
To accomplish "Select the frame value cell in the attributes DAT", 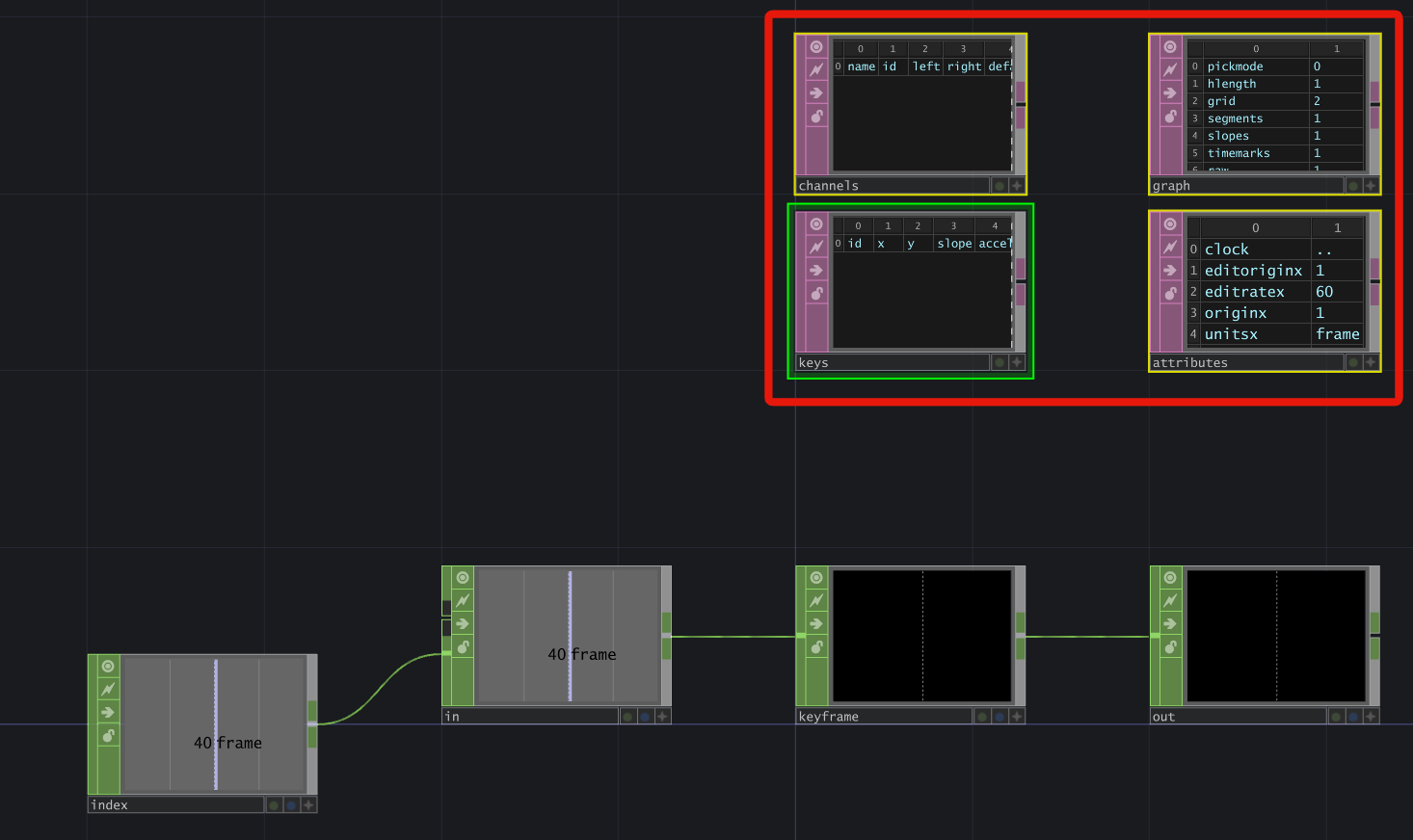I will click(1338, 333).
